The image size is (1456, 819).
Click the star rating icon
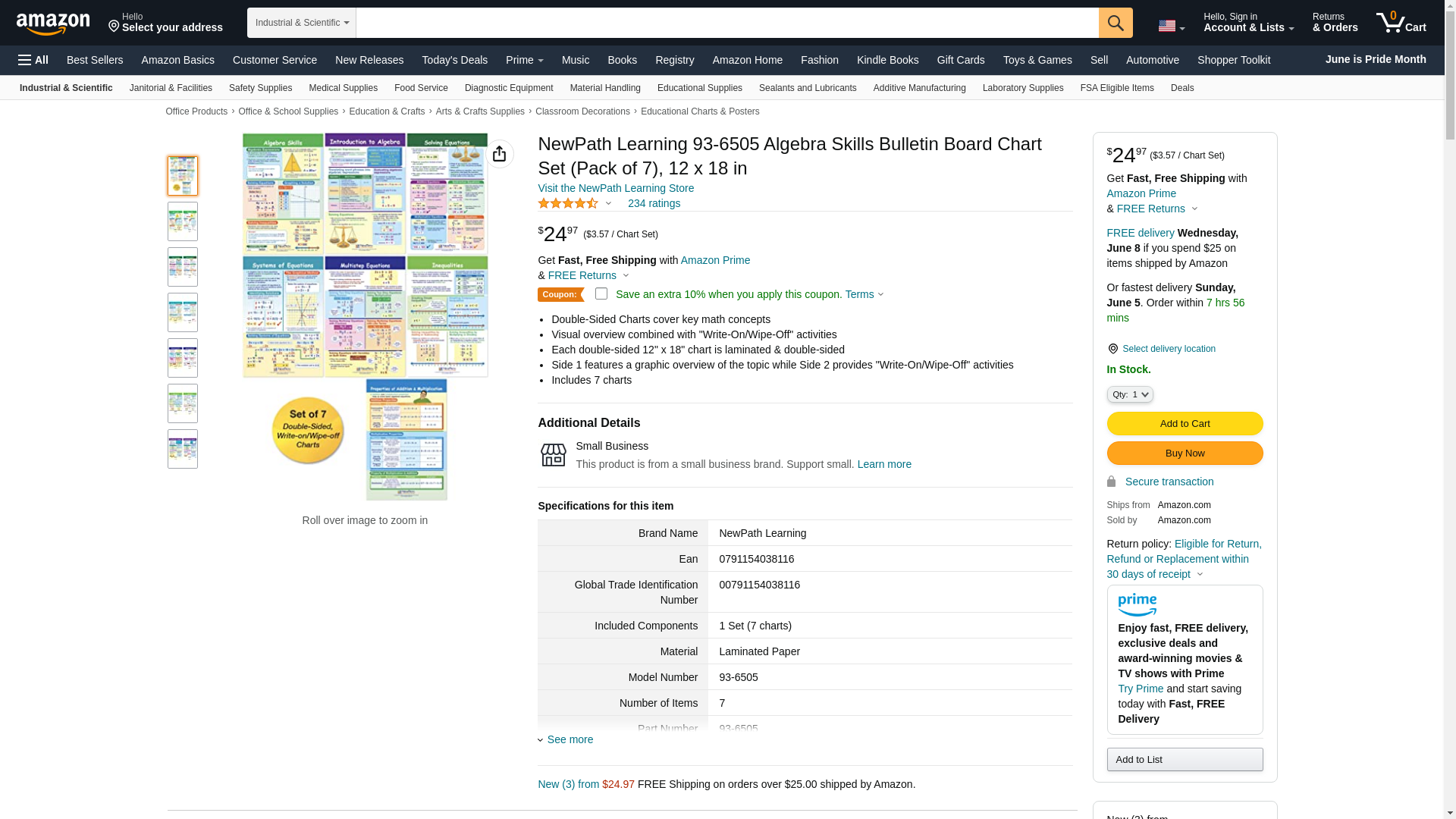pos(568,203)
